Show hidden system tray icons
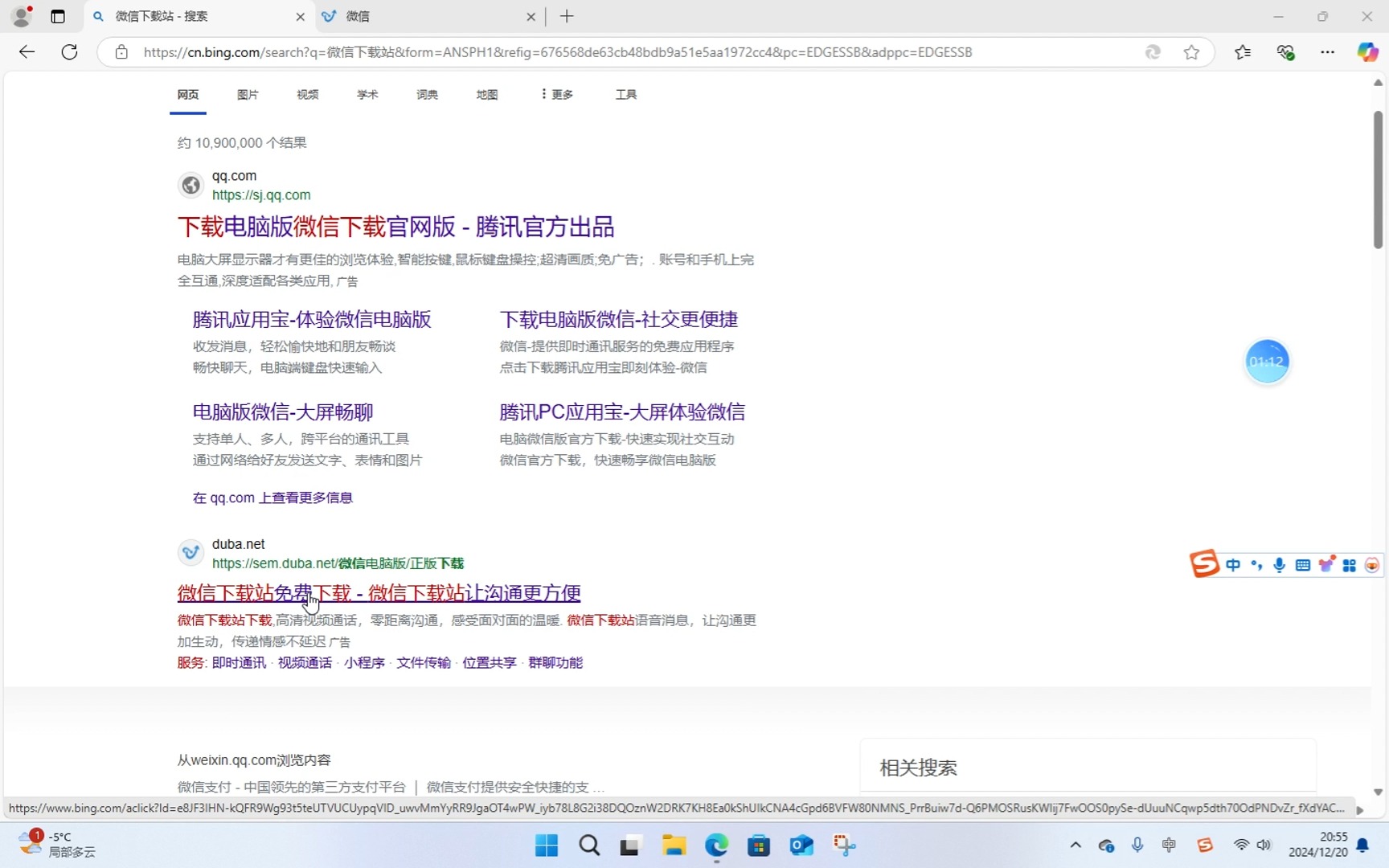This screenshot has width=1389, height=868. click(x=1076, y=845)
